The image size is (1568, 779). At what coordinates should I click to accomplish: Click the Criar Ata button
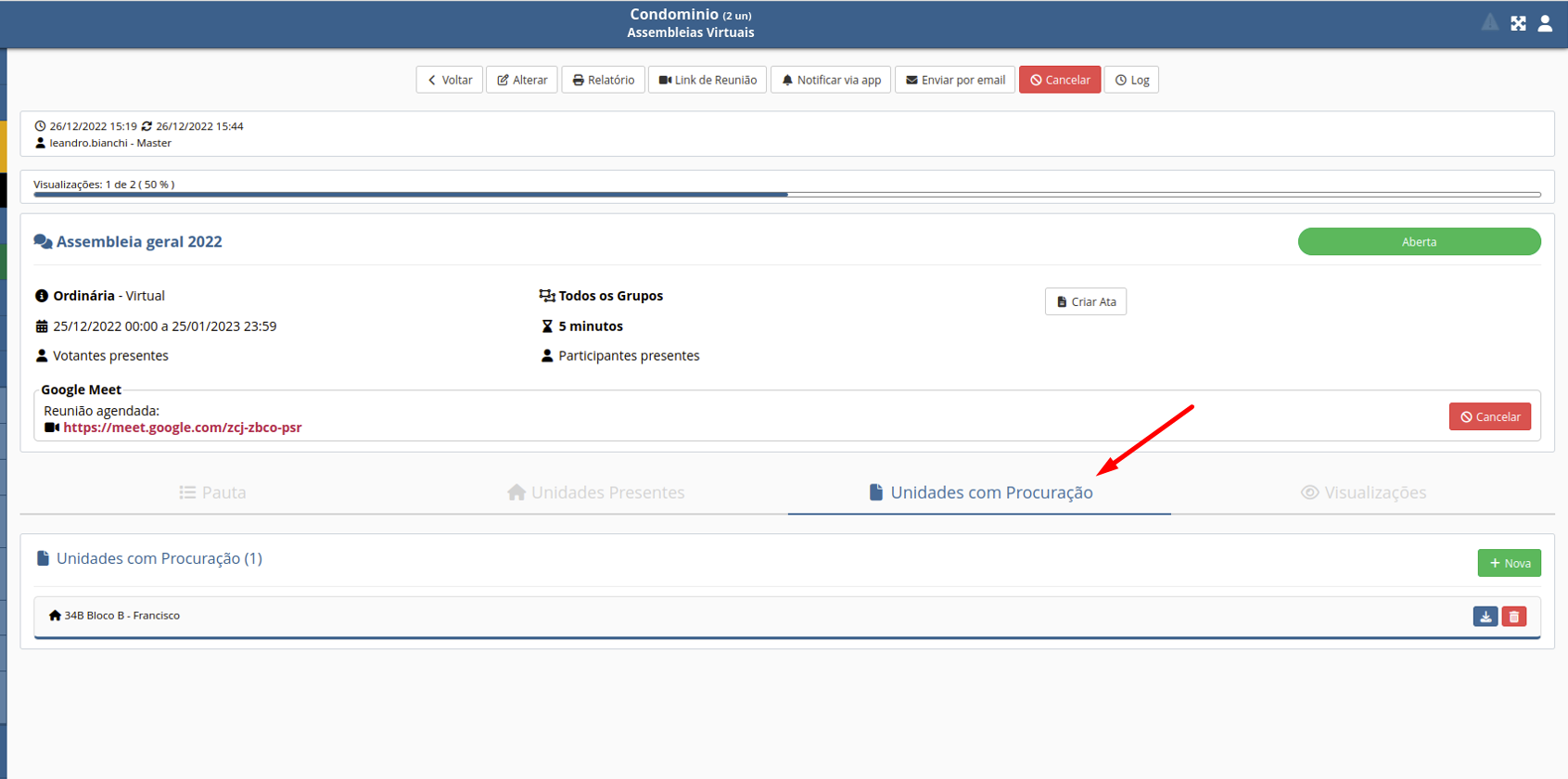(1085, 302)
